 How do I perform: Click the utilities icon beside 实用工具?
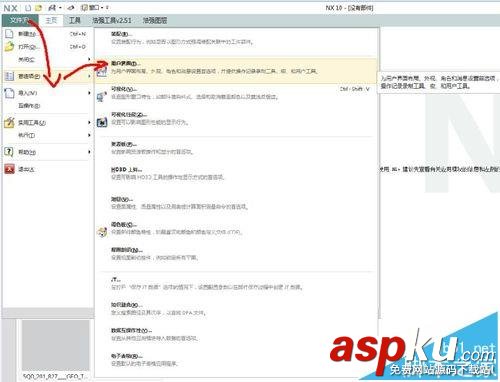pos(9,123)
